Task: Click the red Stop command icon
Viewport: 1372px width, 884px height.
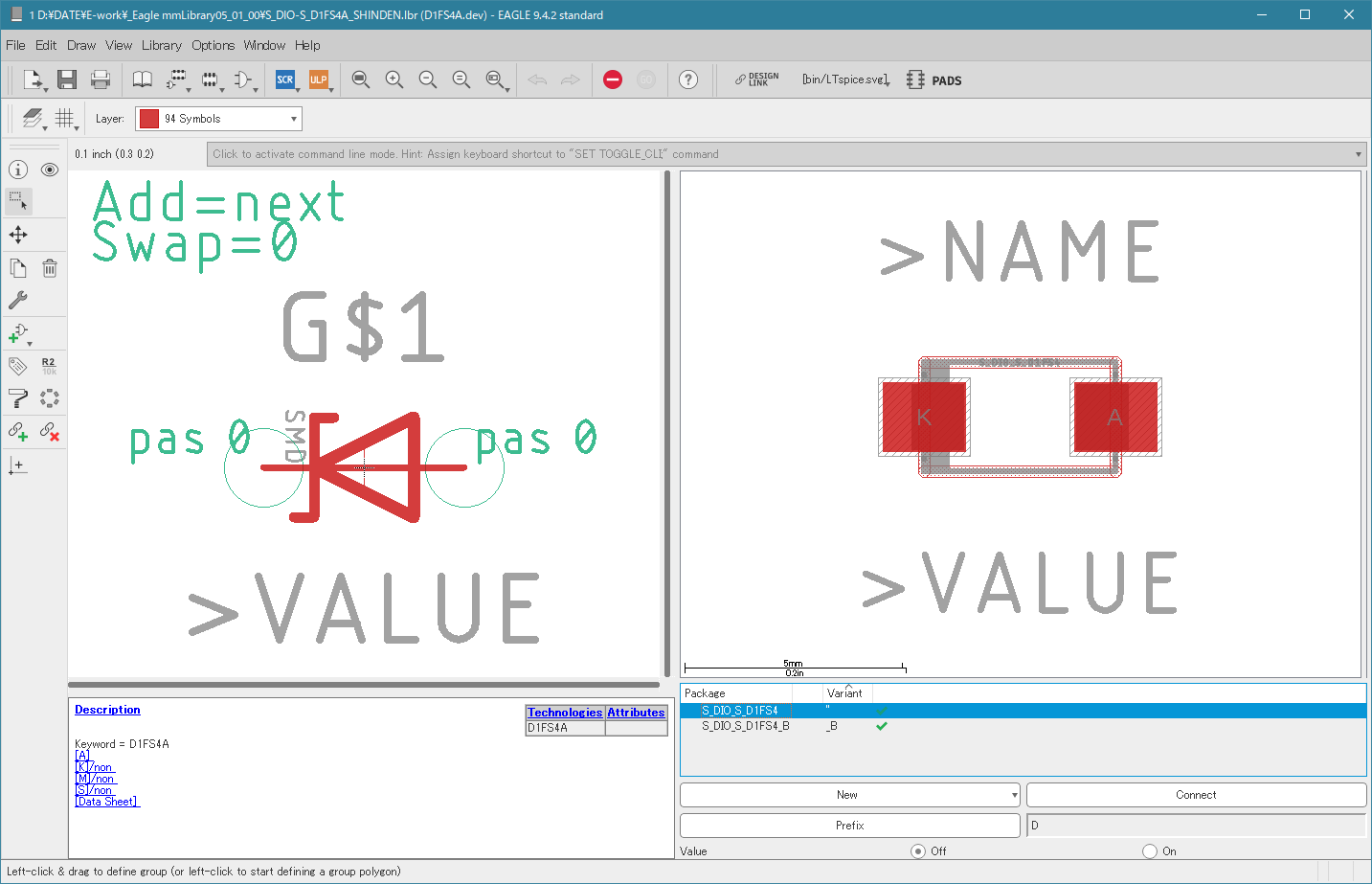Action: point(613,79)
